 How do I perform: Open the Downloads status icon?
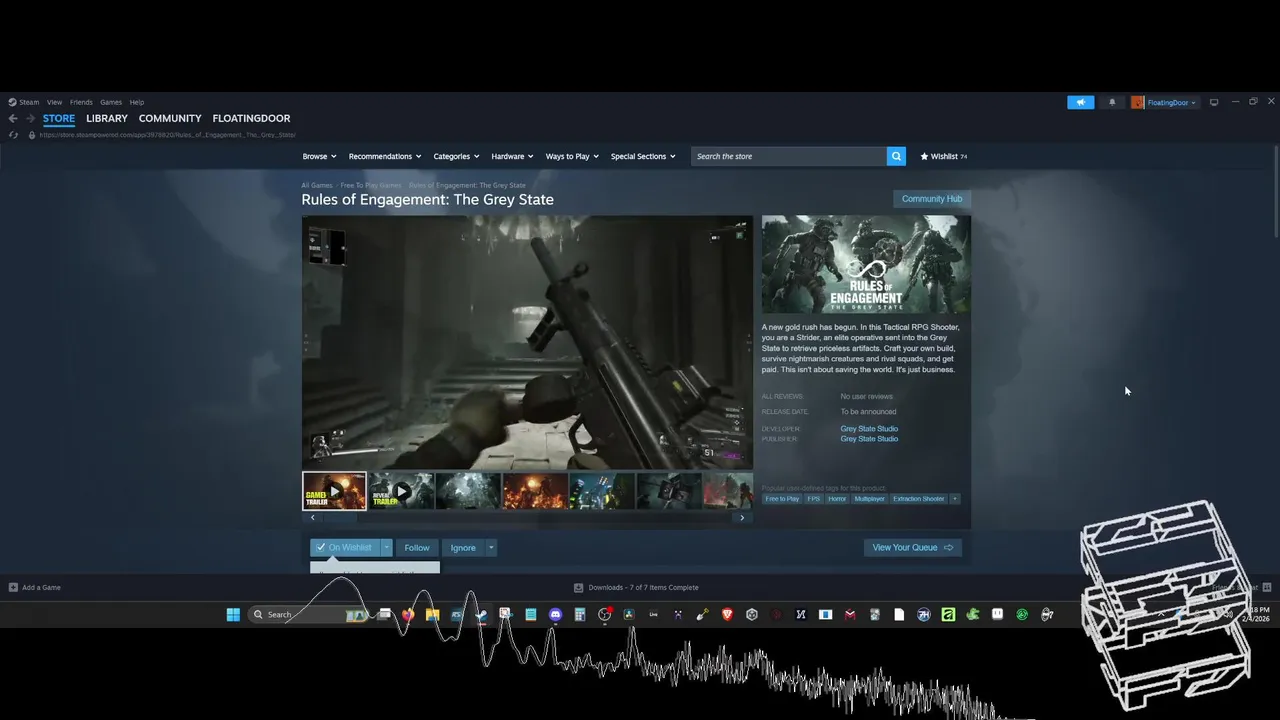578,587
